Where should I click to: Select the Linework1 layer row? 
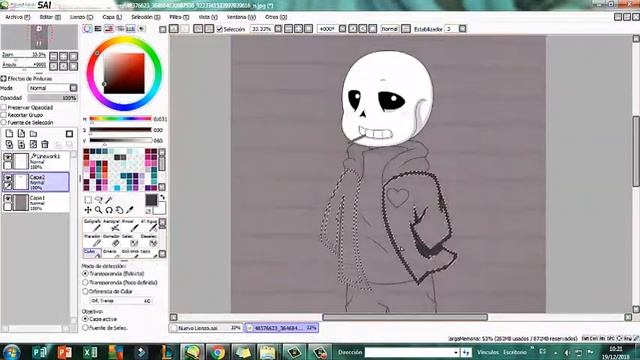36,161
